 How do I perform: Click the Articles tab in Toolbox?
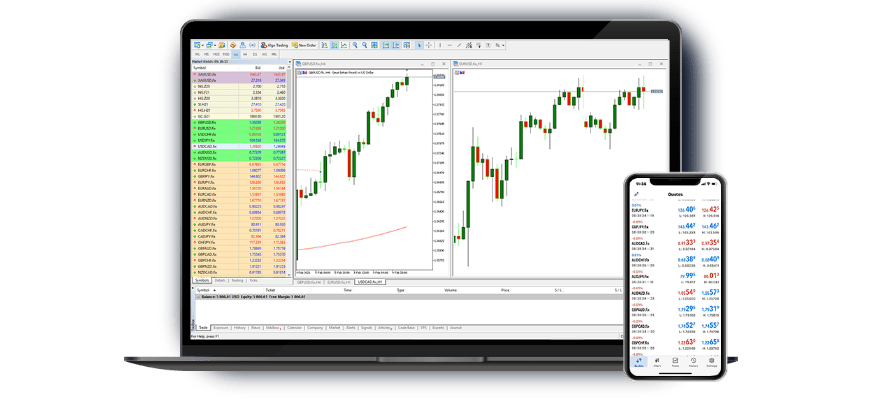[x=384, y=327]
